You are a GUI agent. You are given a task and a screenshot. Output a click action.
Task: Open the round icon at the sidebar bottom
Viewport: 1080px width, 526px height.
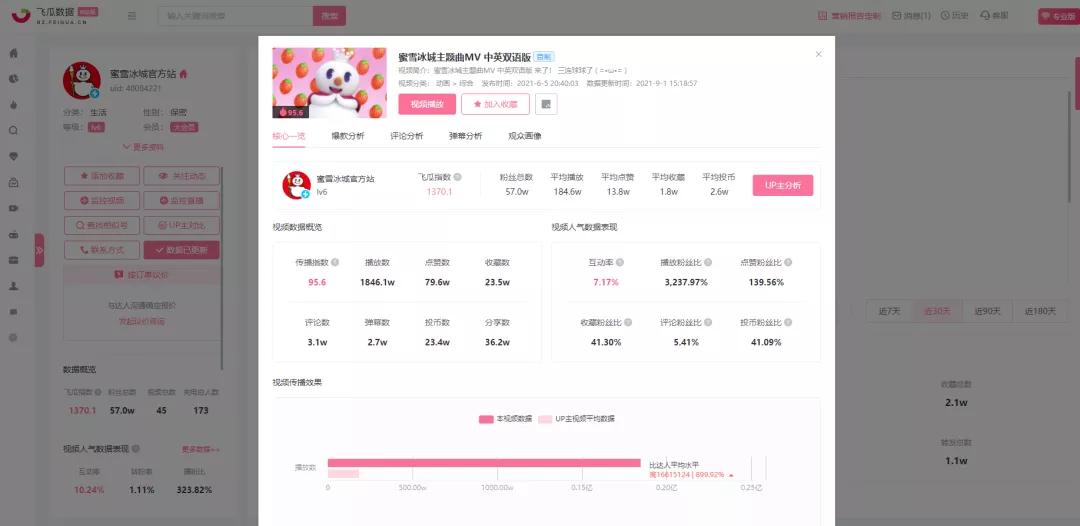[13, 337]
